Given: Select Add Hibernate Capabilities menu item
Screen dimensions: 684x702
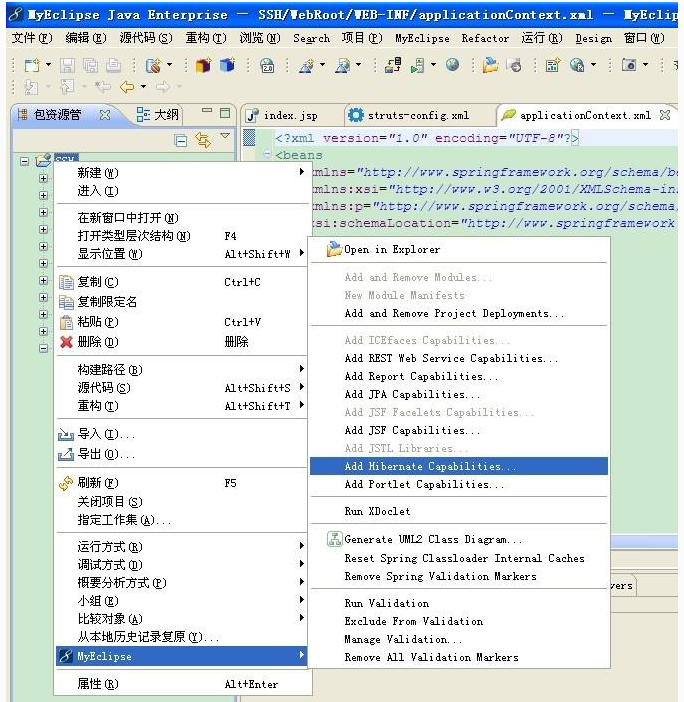Looking at the screenshot, I should (x=459, y=466).
